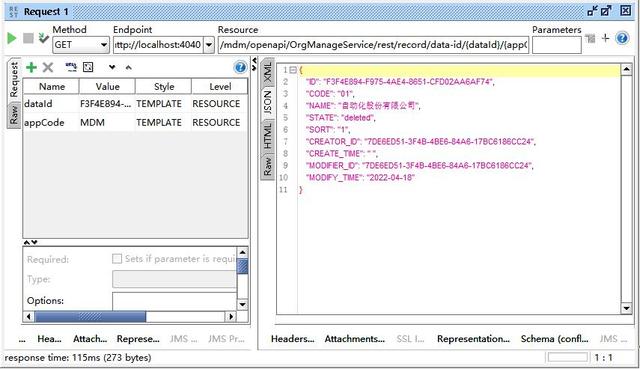Open the Representations button under the response

pos(473,339)
